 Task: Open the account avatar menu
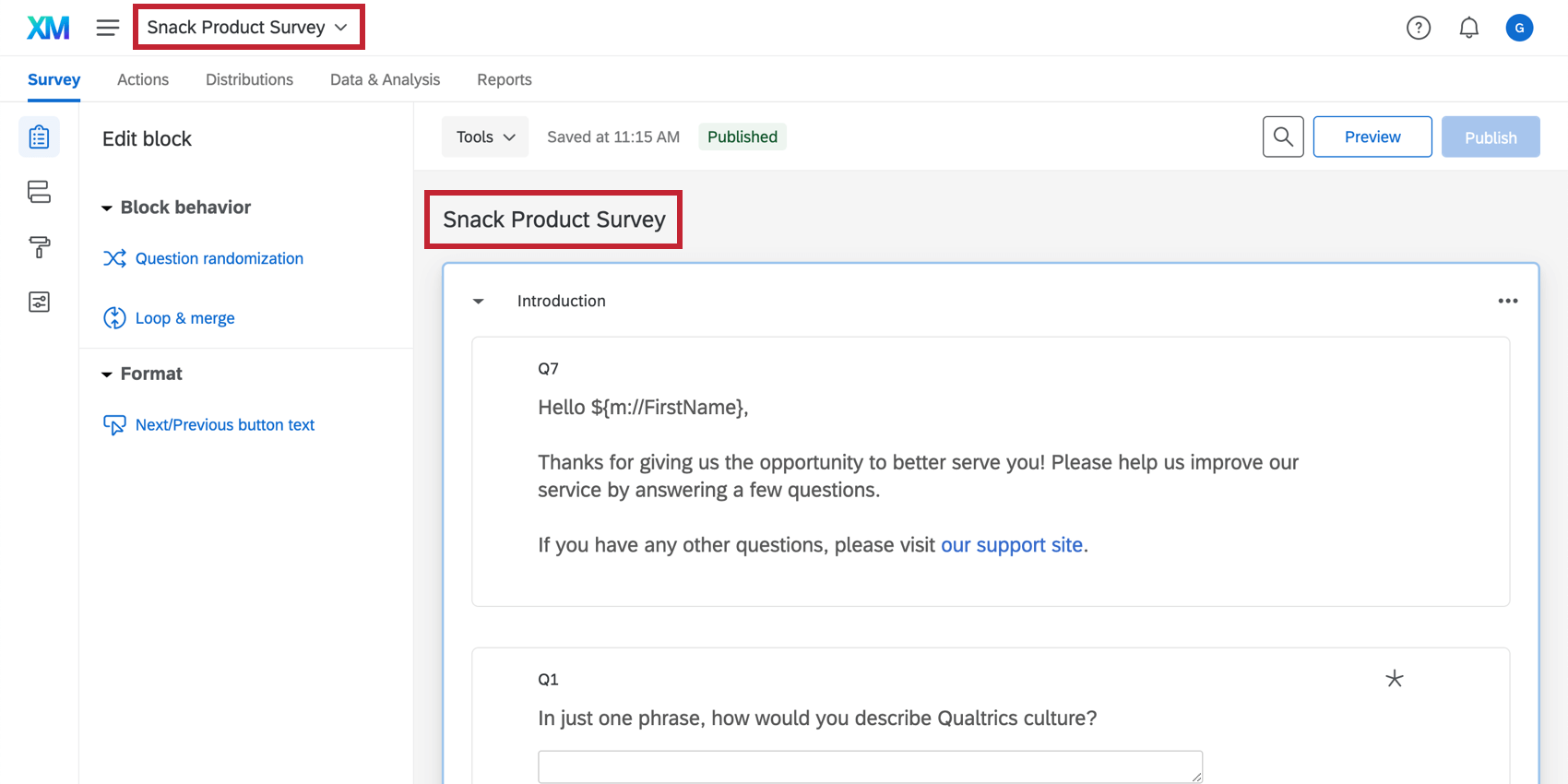(1519, 28)
